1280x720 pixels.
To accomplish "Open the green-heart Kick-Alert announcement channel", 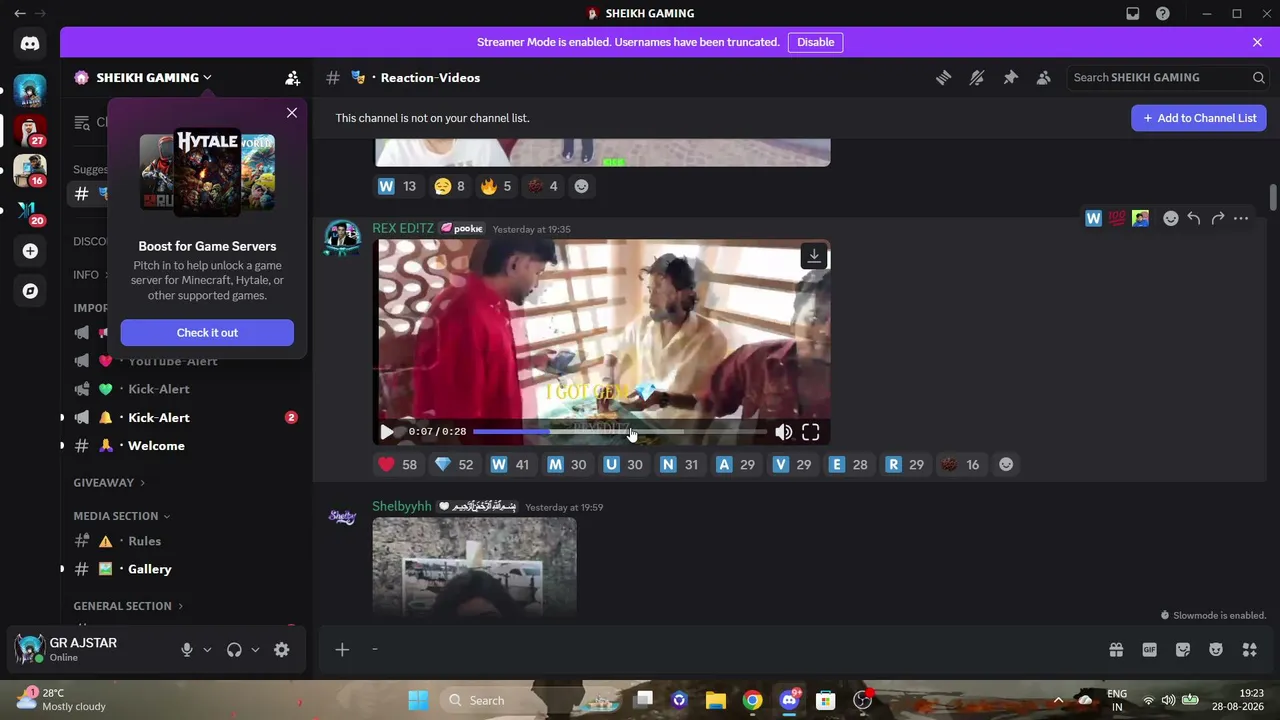I will pos(185,389).
